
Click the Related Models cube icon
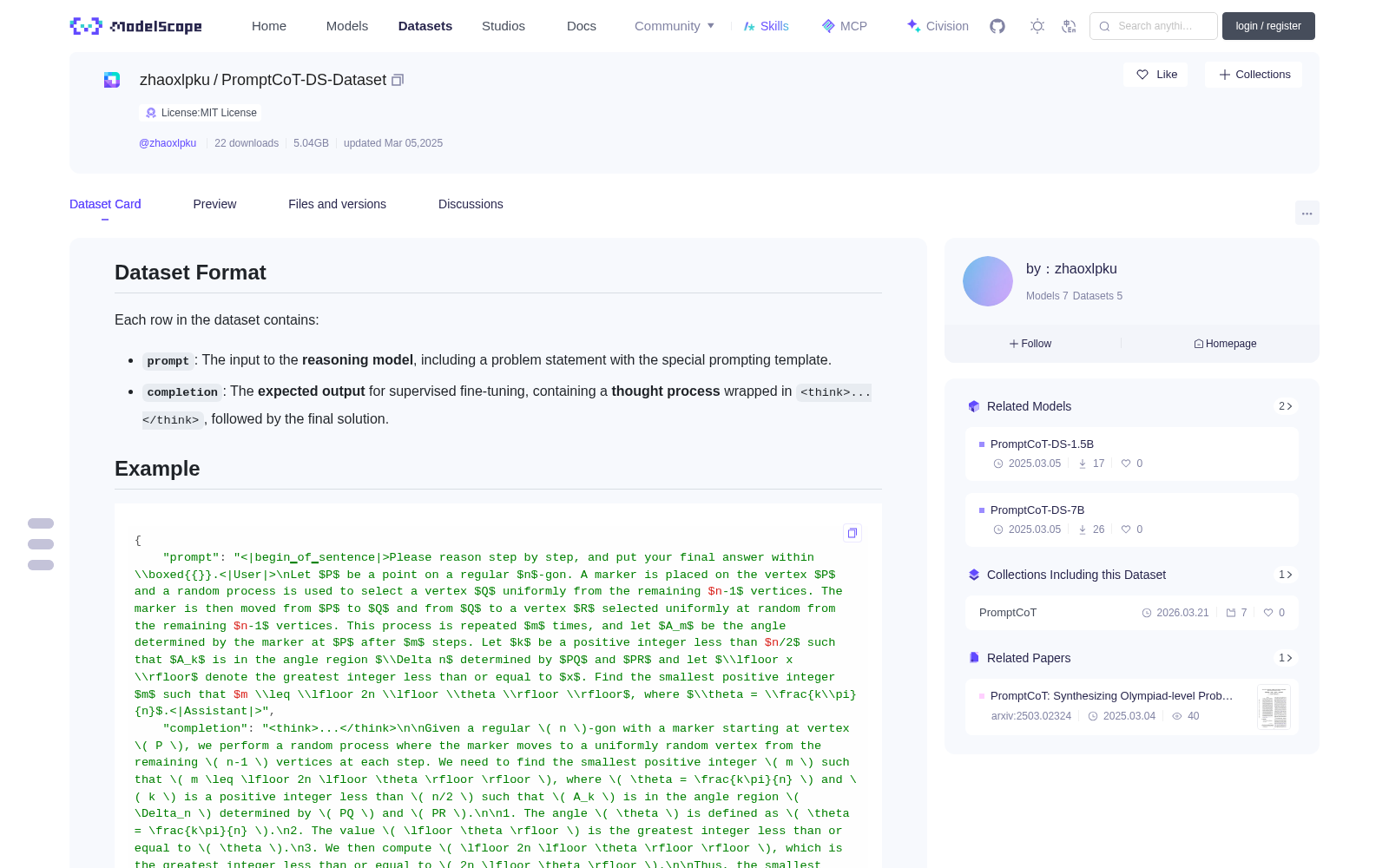(974, 406)
